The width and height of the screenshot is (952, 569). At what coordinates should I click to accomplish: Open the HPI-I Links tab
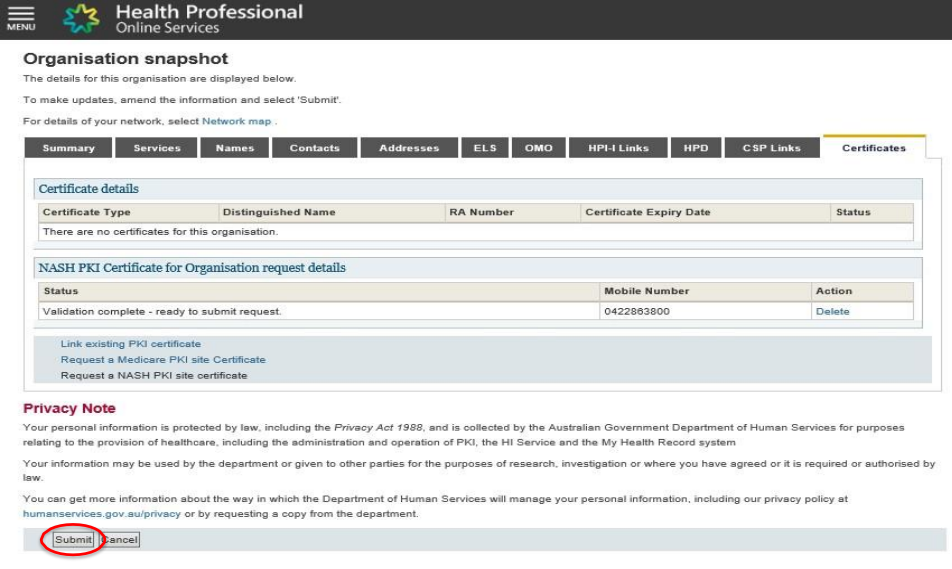tap(619, 148)
